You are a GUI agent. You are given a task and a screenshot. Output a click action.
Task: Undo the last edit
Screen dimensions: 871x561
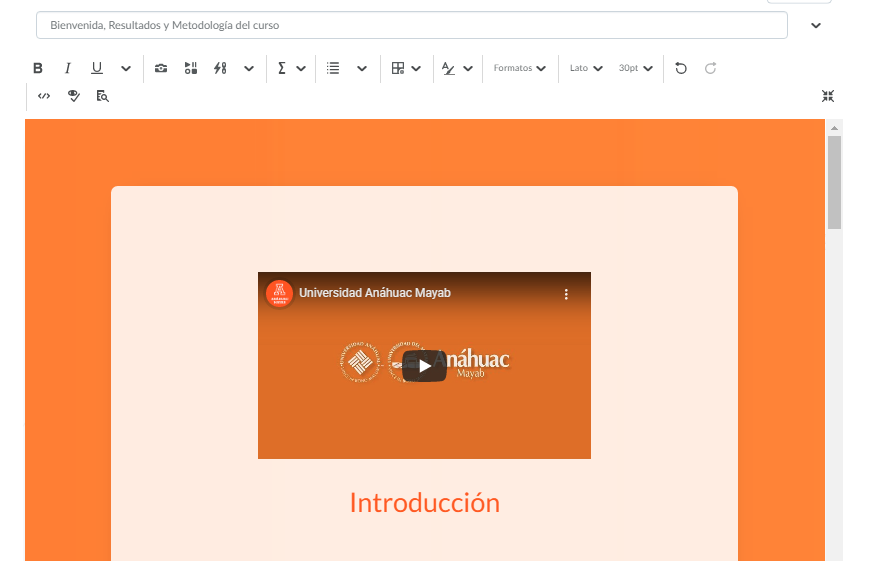(x=681, y=68)
